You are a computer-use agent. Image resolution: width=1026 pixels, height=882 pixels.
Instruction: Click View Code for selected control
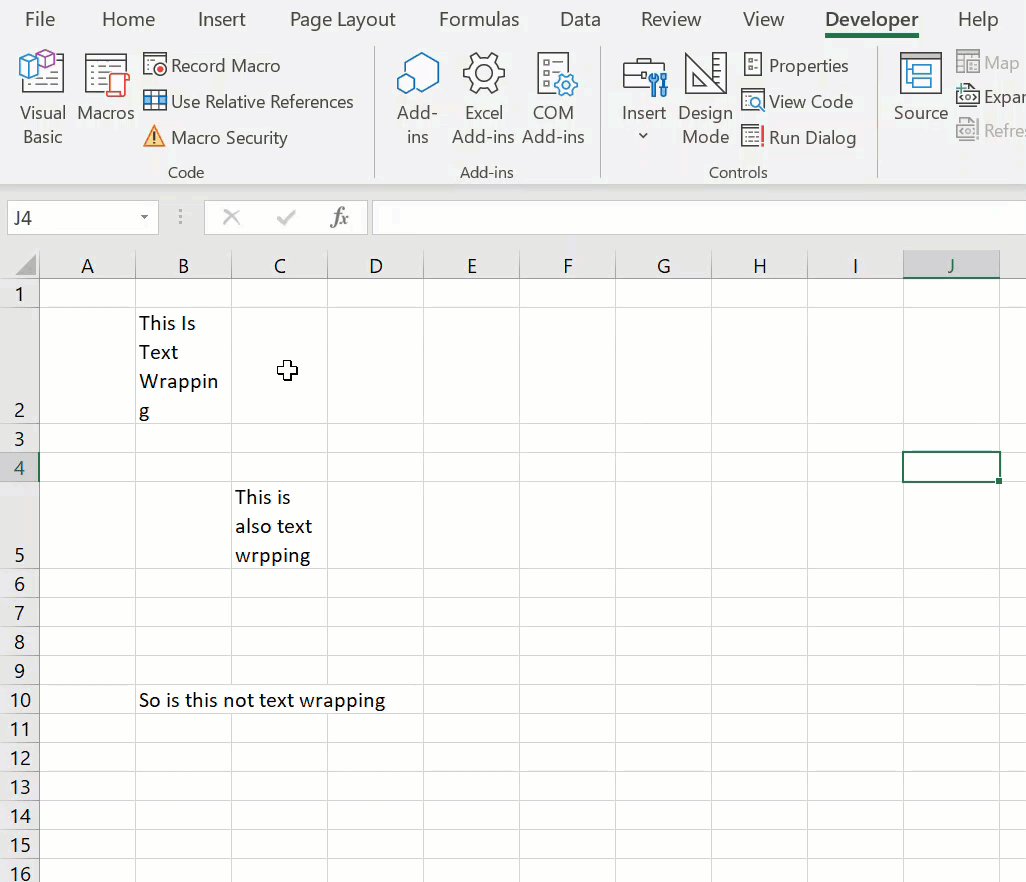click(x=798, y=101)
